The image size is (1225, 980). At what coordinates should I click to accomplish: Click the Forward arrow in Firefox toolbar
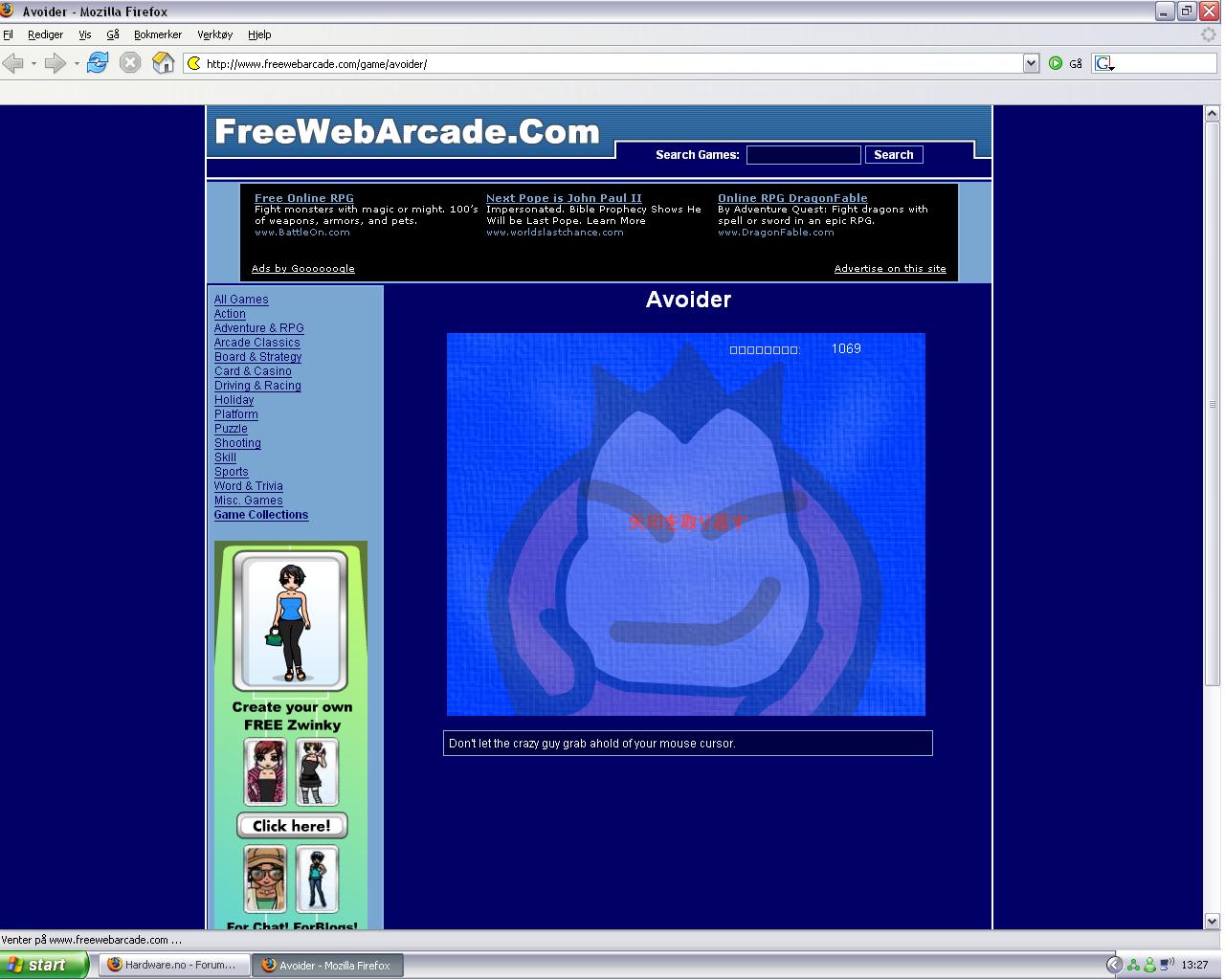56,63
